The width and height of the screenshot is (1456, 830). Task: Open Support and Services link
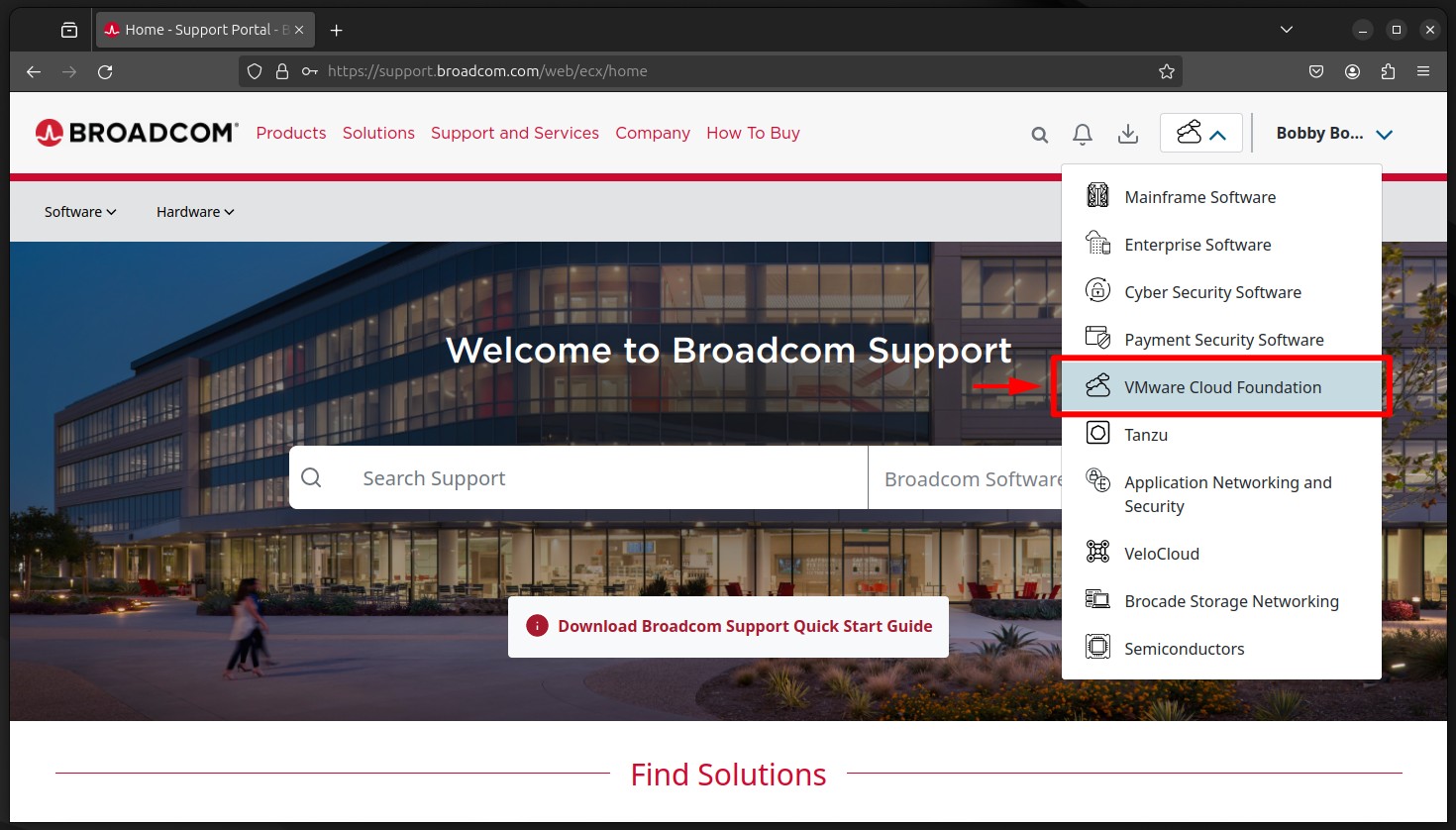click(515, 133)
